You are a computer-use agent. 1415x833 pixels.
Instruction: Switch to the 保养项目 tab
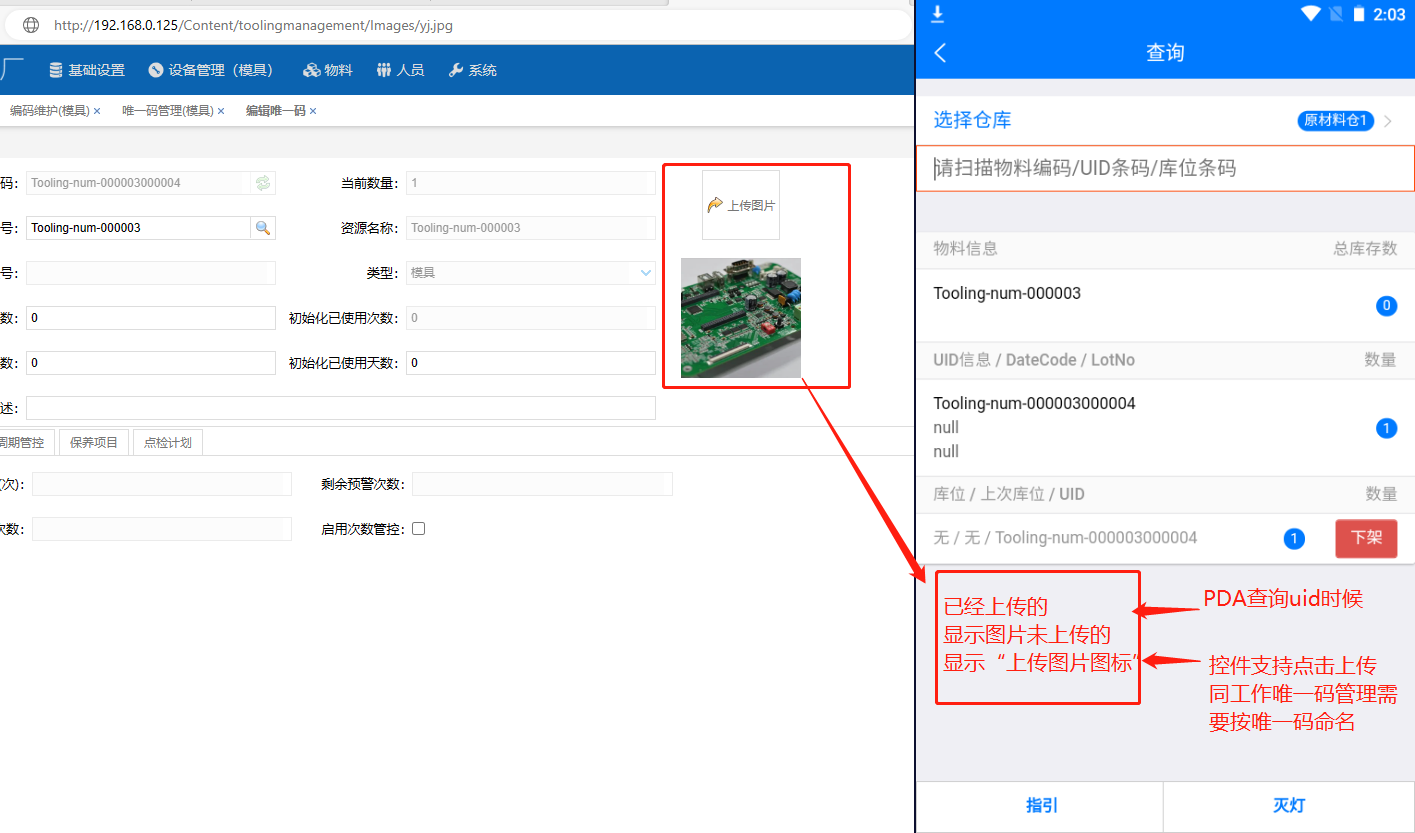94,442
